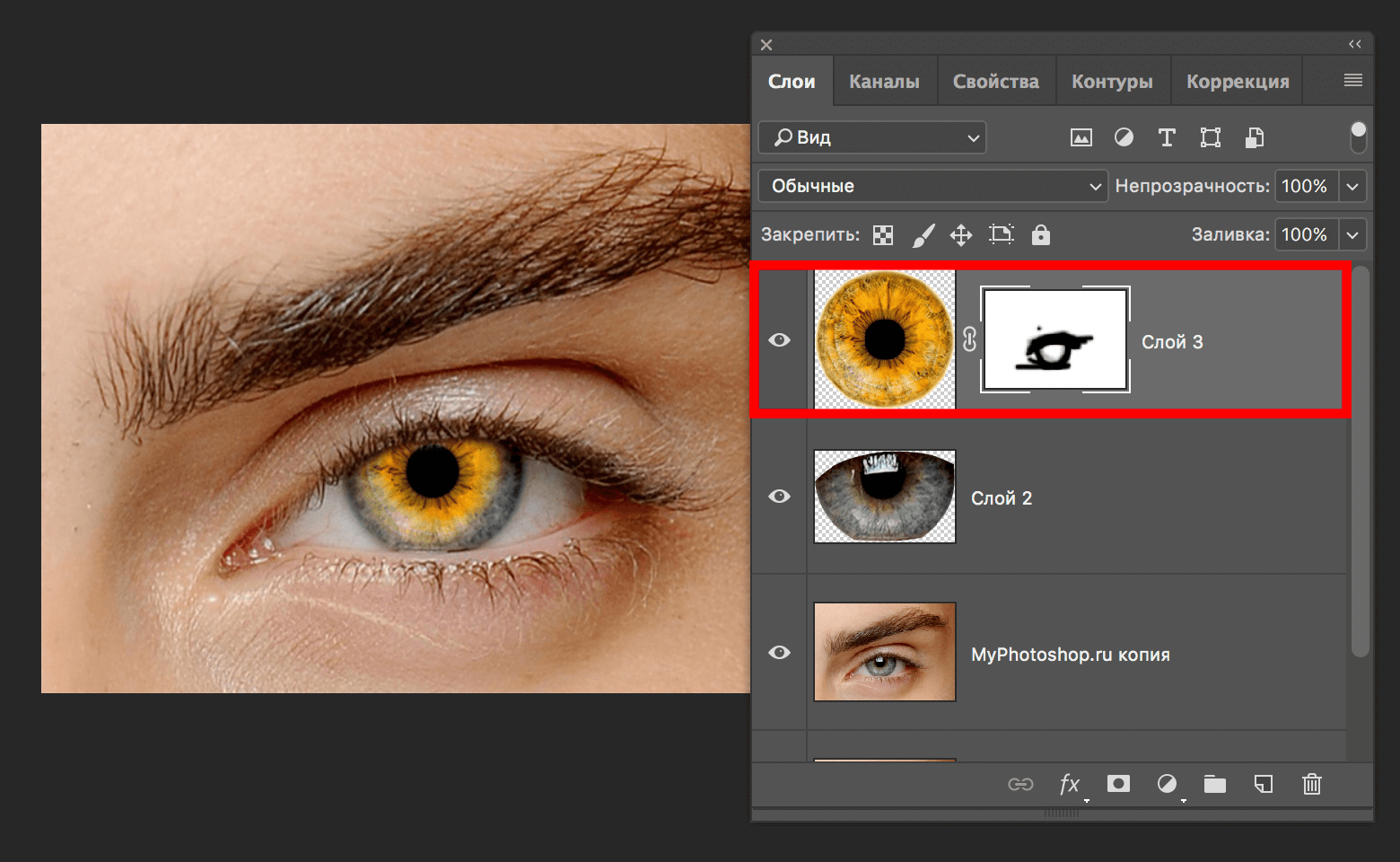
Task: Open the layer styles fx menu
Action: pos(1069,784)
